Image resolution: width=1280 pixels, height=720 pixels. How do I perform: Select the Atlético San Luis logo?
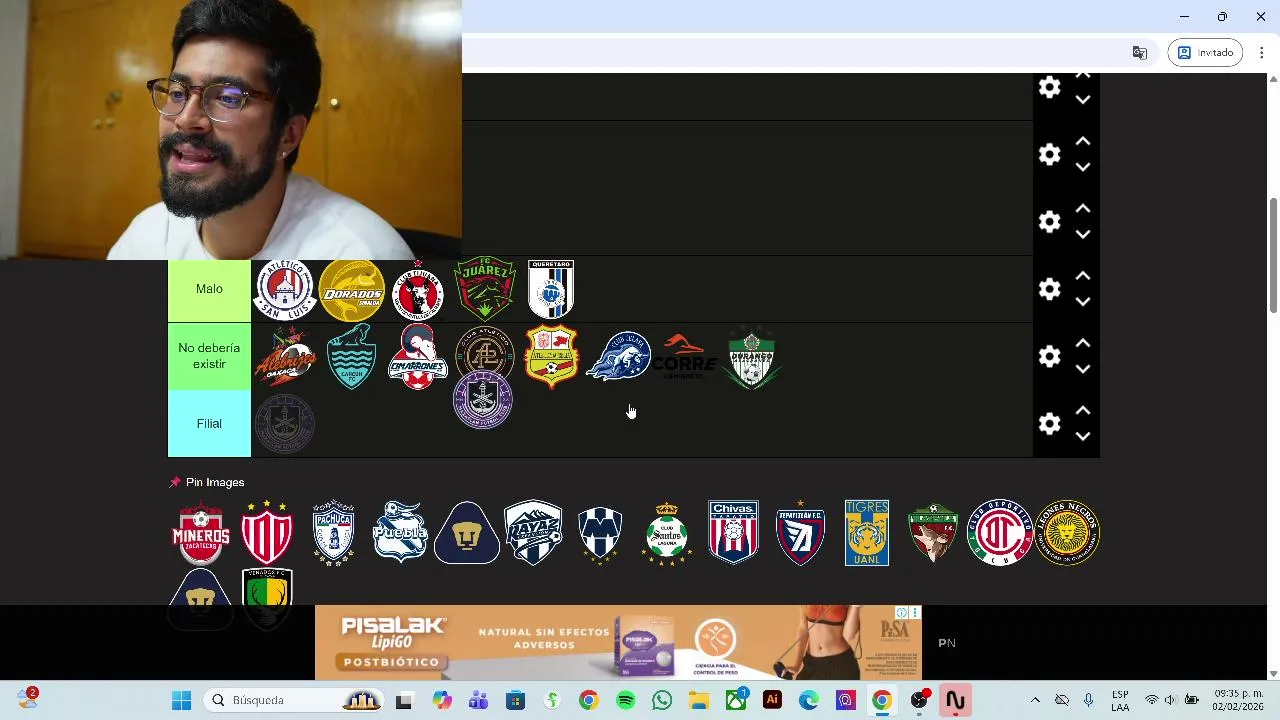(285, 289)
